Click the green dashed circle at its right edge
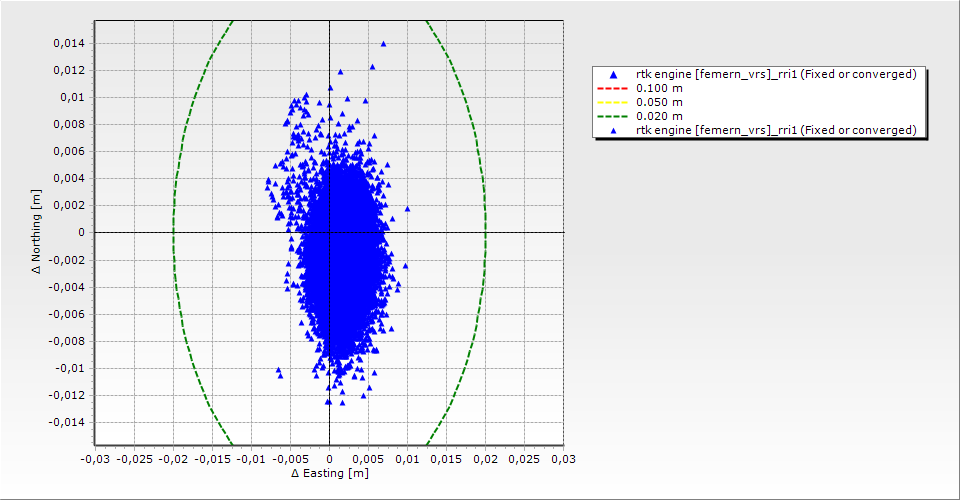This screenshot has height=500, width=960. click(486, 232)
